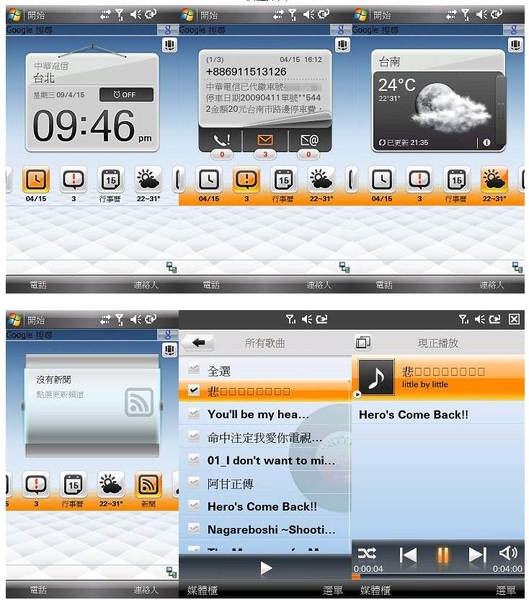Image resolution: width=529 pixels, height=600 pixels.
Task: Tap 沒有新聞 text on the news card
Action: (x=54, y=380)
